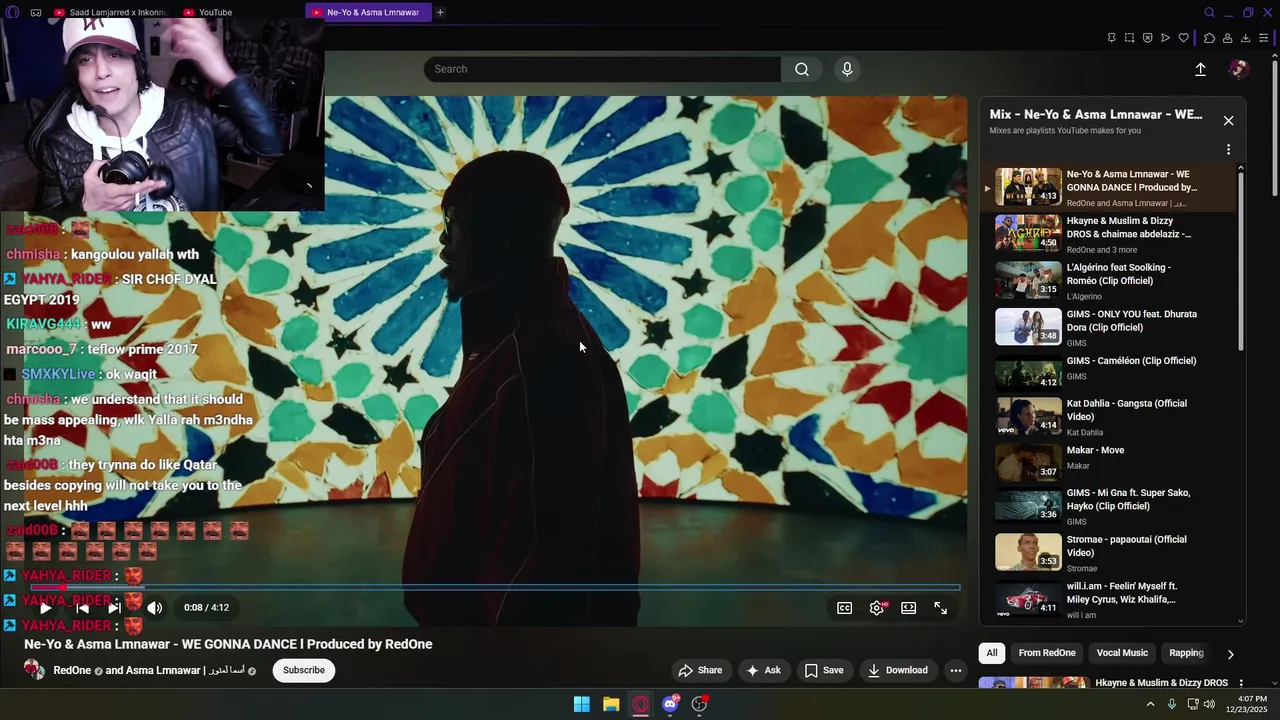This screenshot has height=720, width=1280.
Task: Select the All filter chip
Action: pyautogui.click(x=992, y=653)
